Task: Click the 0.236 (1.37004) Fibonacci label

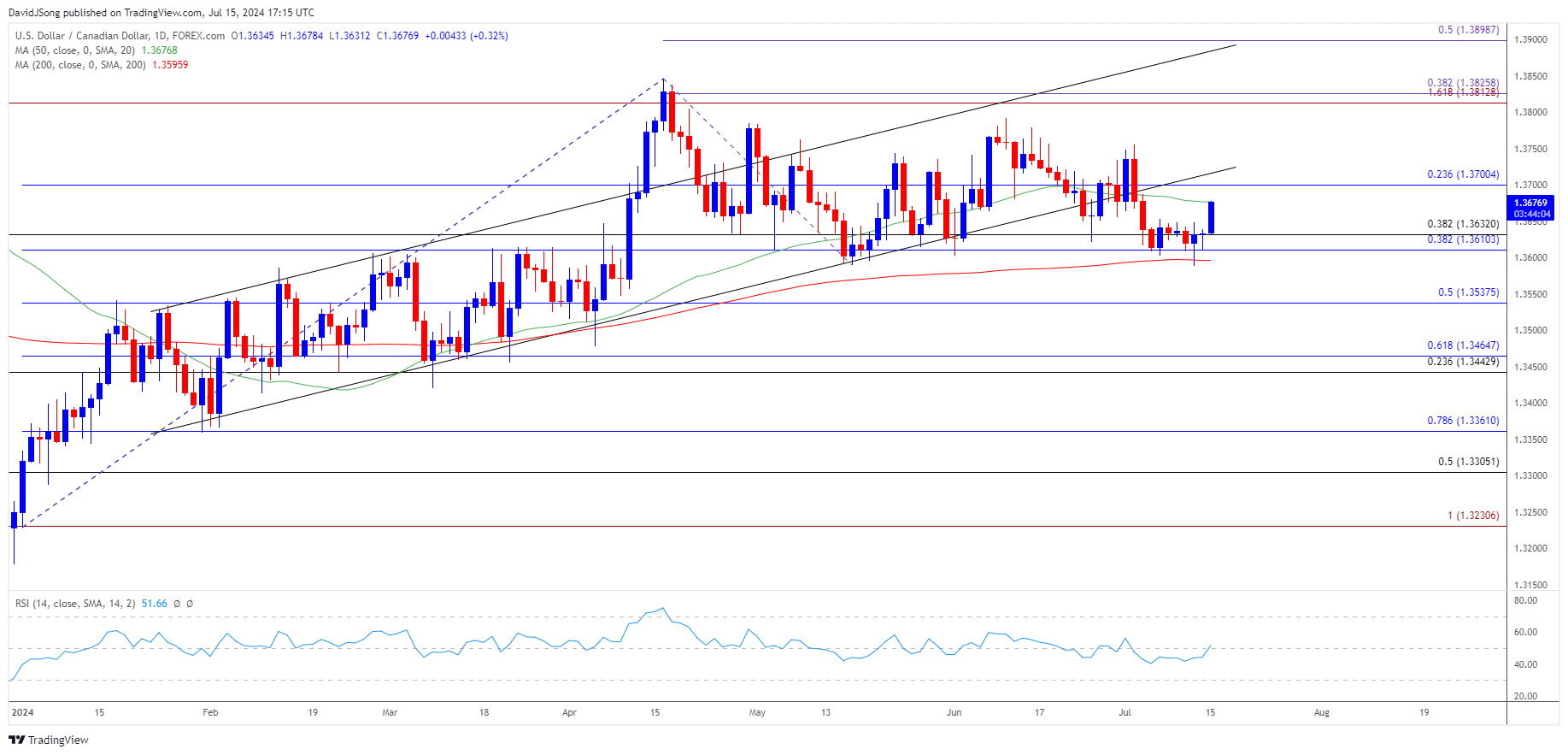Action: [x=1463, y=174]
